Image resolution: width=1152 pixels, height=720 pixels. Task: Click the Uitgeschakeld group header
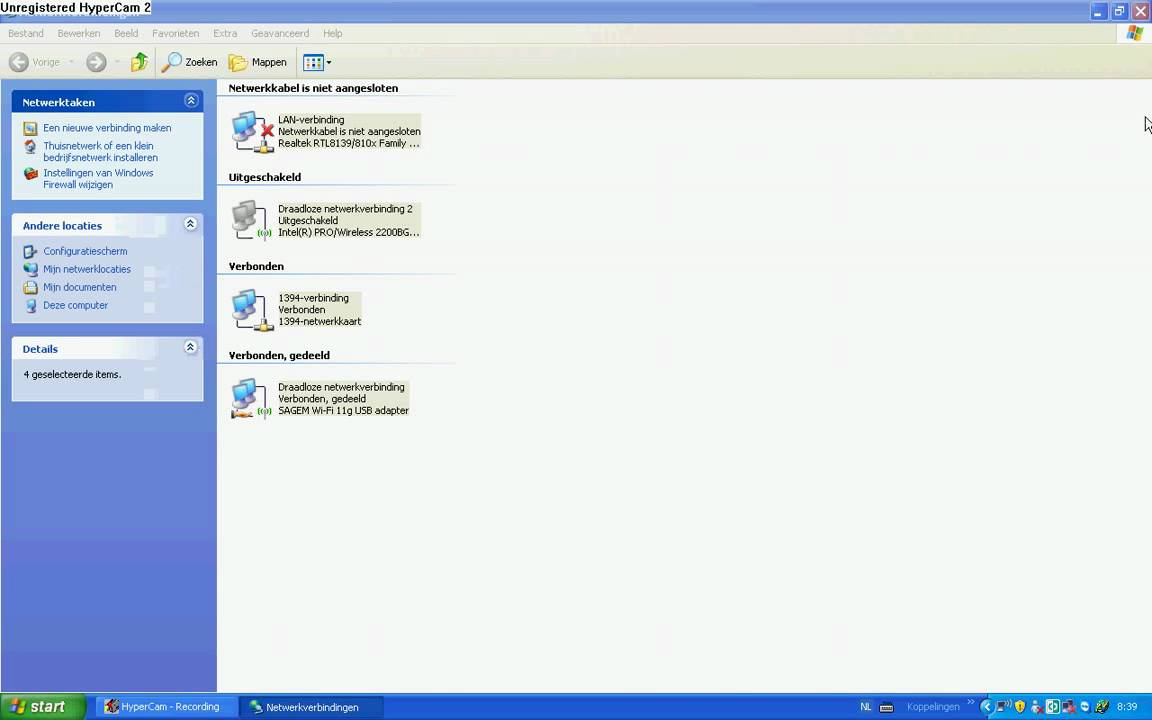(264, 177)
